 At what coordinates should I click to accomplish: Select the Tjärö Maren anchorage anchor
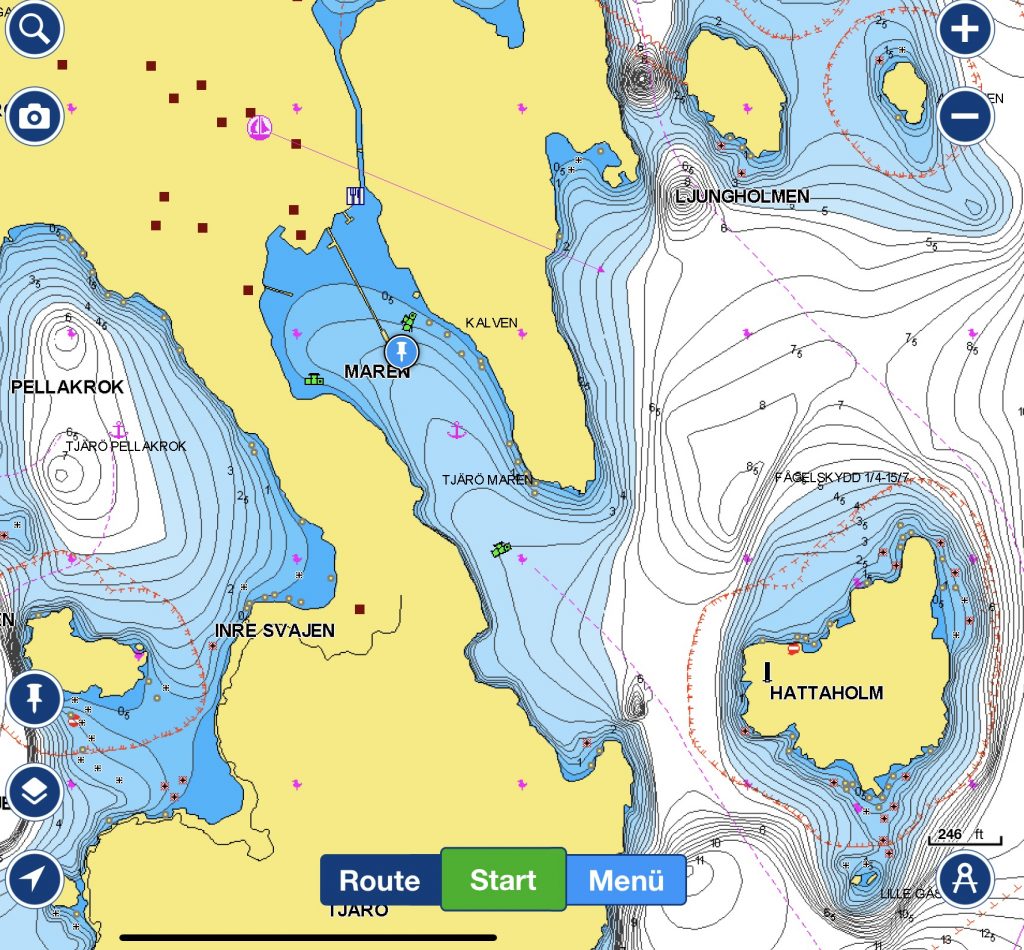(456, 430)
